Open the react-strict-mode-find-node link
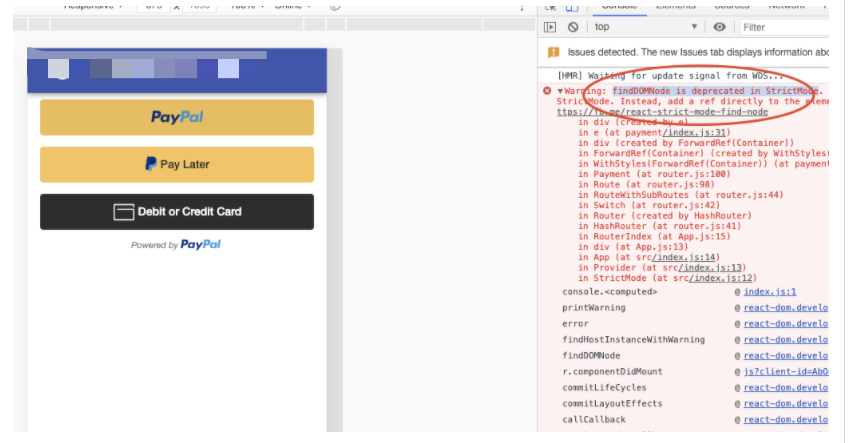 662,112
